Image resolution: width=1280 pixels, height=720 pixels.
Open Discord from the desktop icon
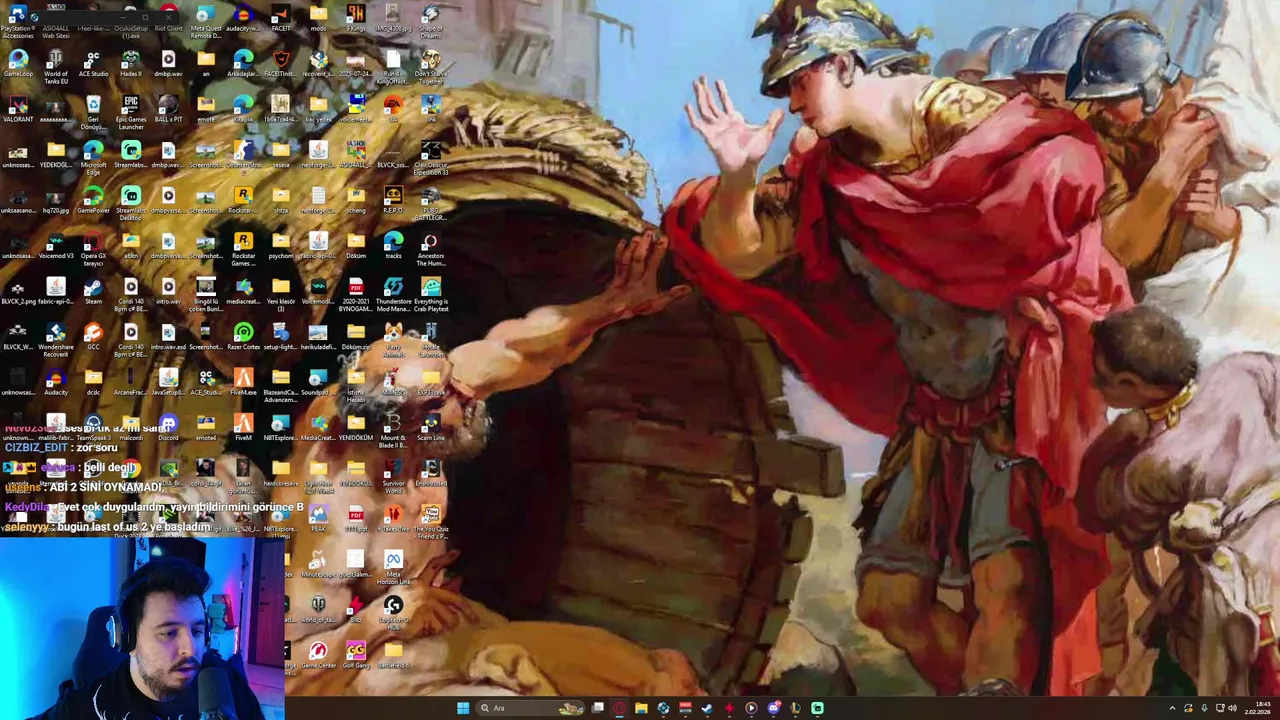tap(168, 427)
